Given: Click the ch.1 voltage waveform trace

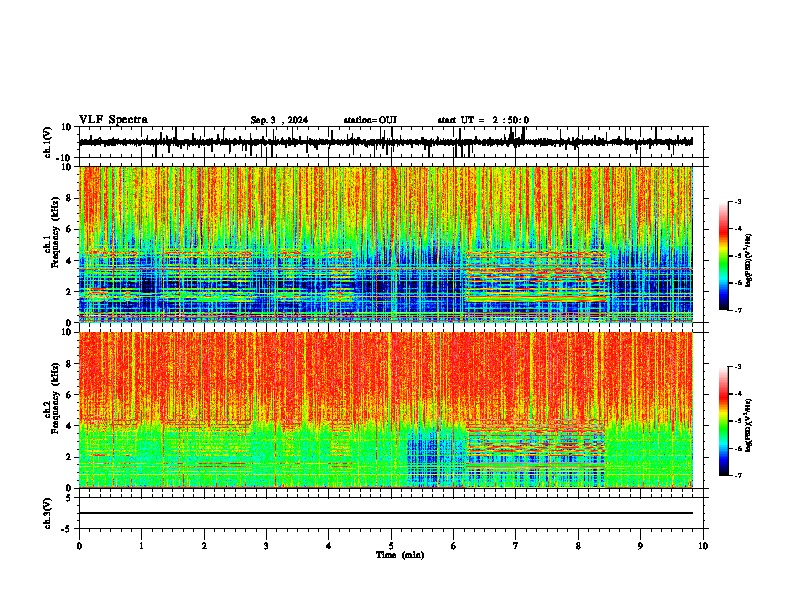Looking at the screenshot, I should pos(385,142).
